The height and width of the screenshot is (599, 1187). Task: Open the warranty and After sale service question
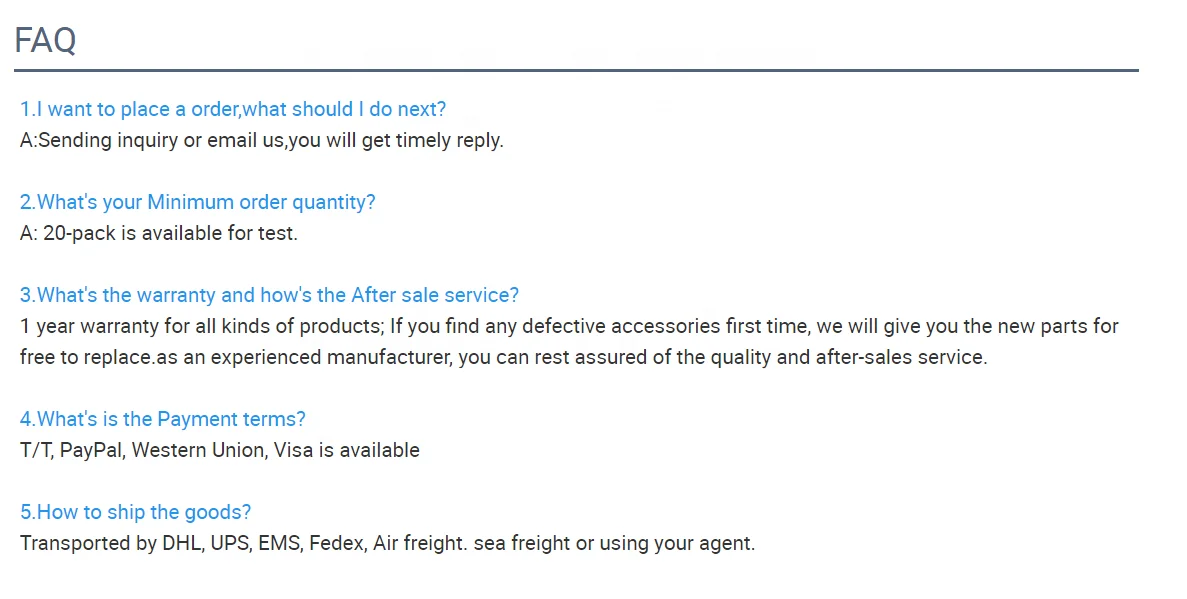pos(269,295)
